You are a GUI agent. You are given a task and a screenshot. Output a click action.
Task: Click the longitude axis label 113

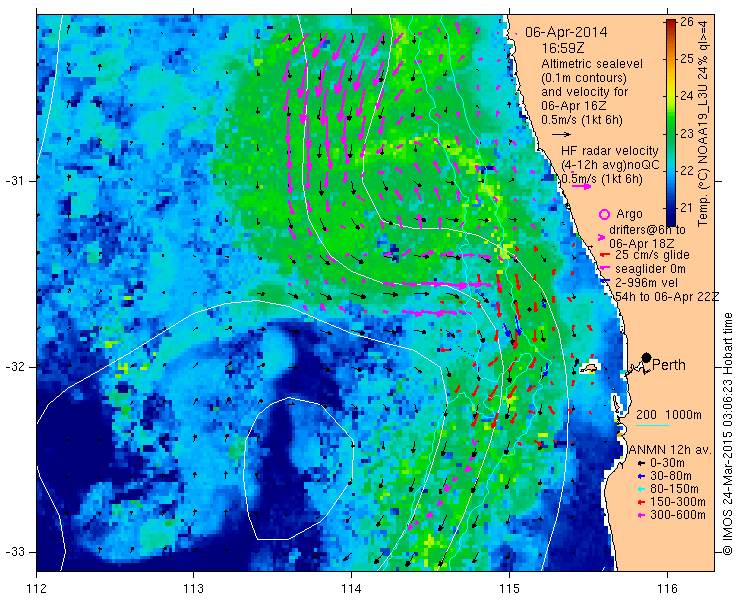tap(193, 588)
